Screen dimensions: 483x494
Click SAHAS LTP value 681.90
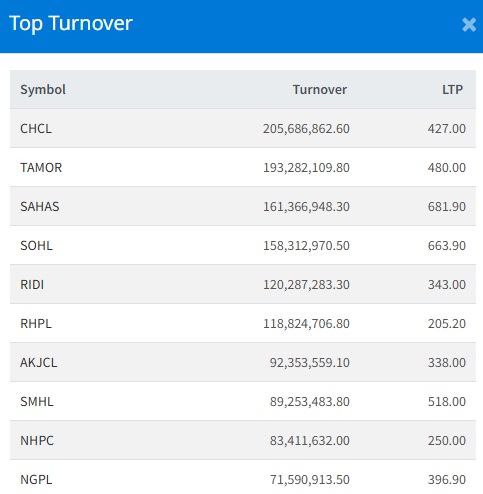pos(447,207)
